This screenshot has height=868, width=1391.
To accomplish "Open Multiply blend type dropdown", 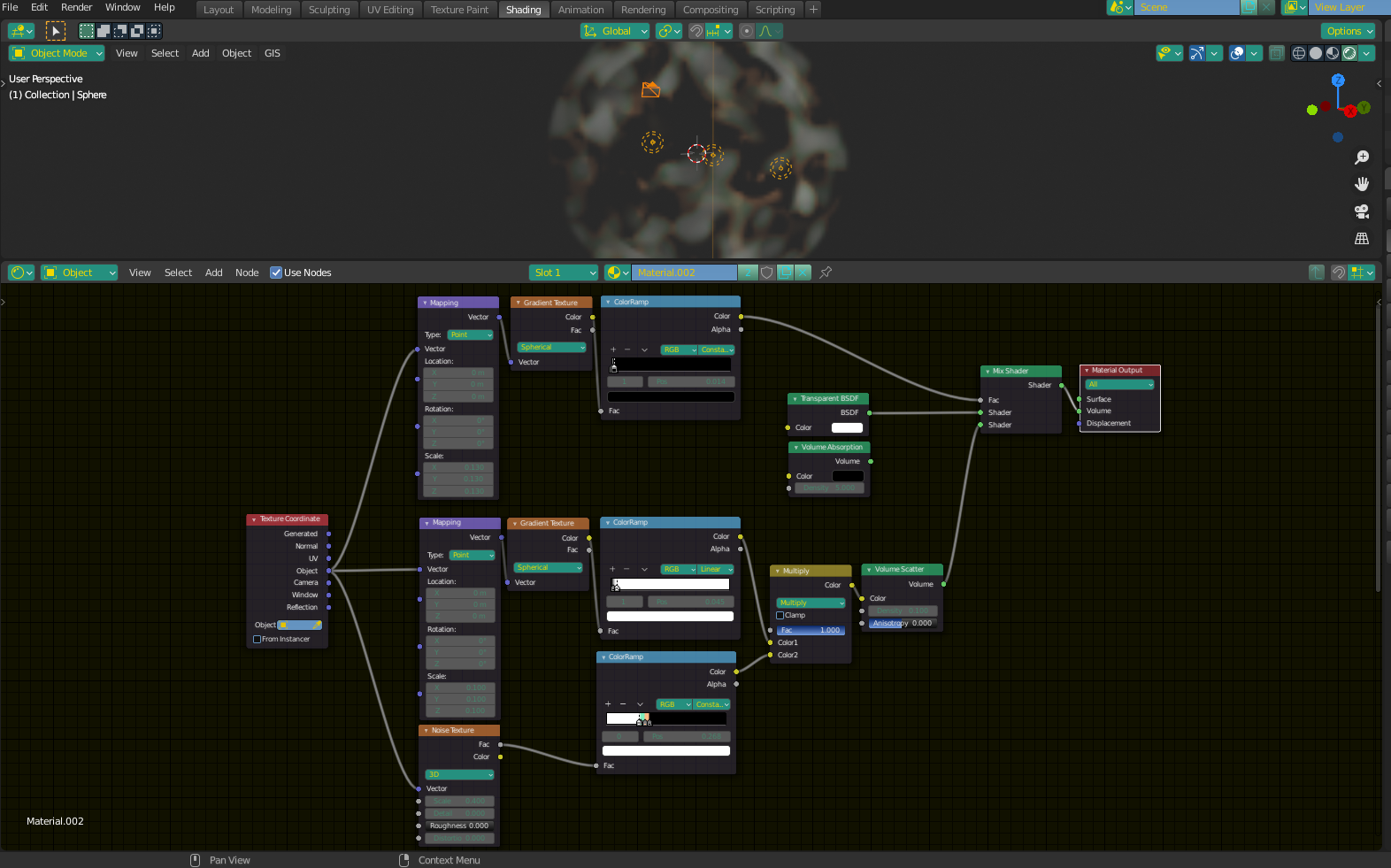I will [x=811, y=603].
